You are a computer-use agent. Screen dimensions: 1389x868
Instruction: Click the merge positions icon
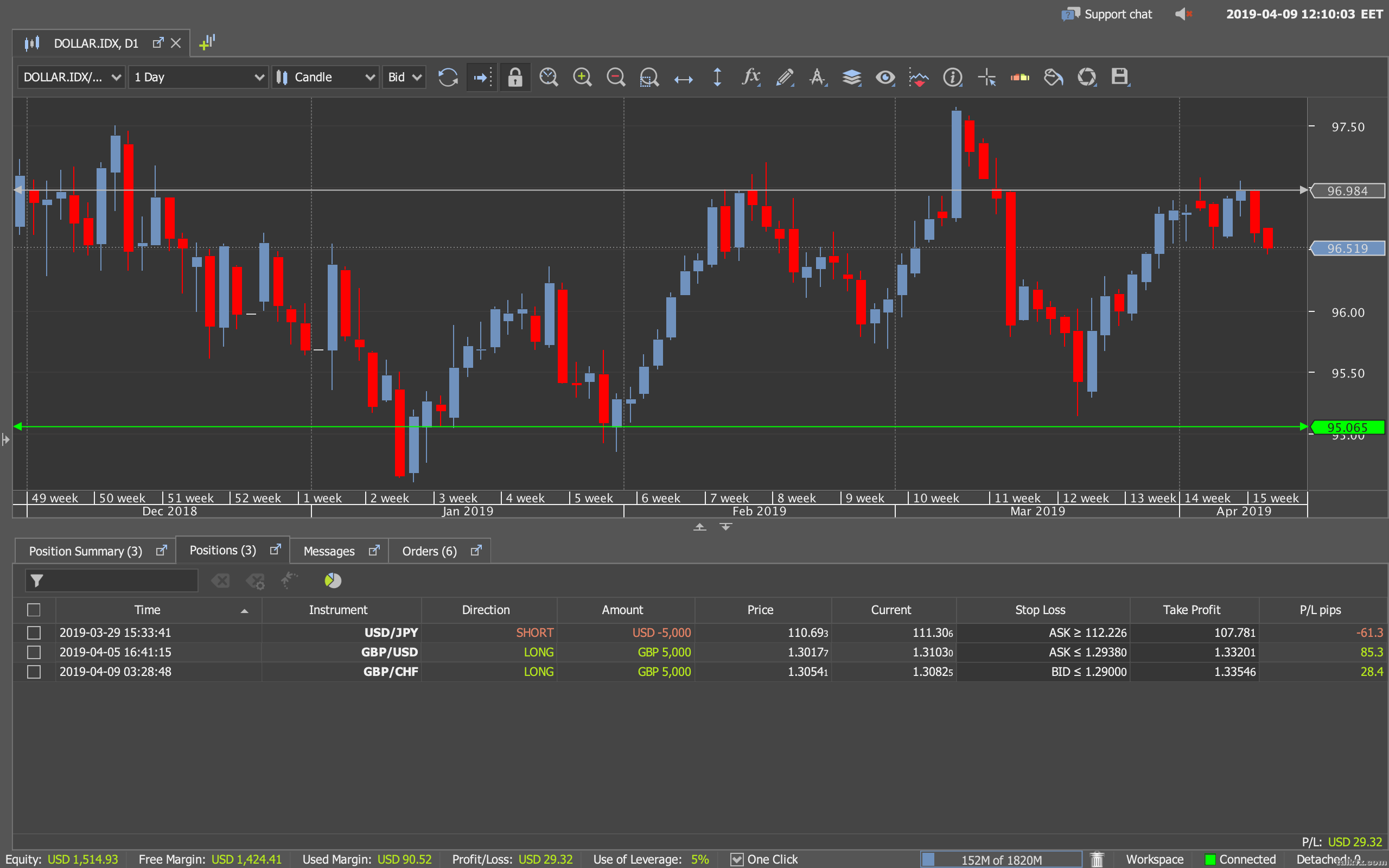289,580
